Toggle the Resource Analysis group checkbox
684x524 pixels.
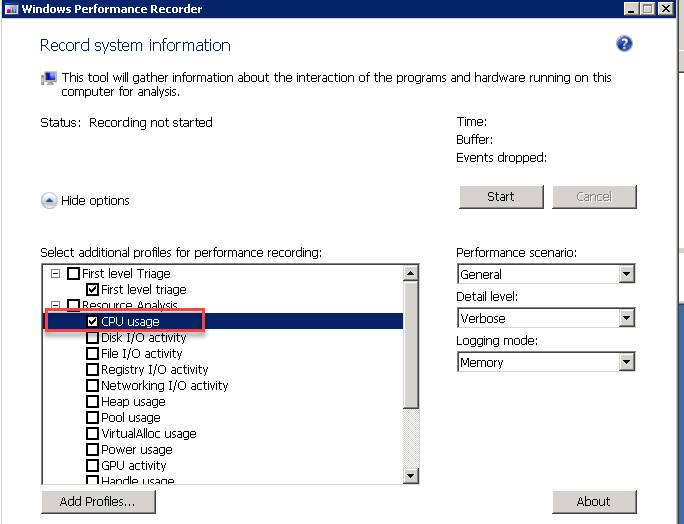73,305
